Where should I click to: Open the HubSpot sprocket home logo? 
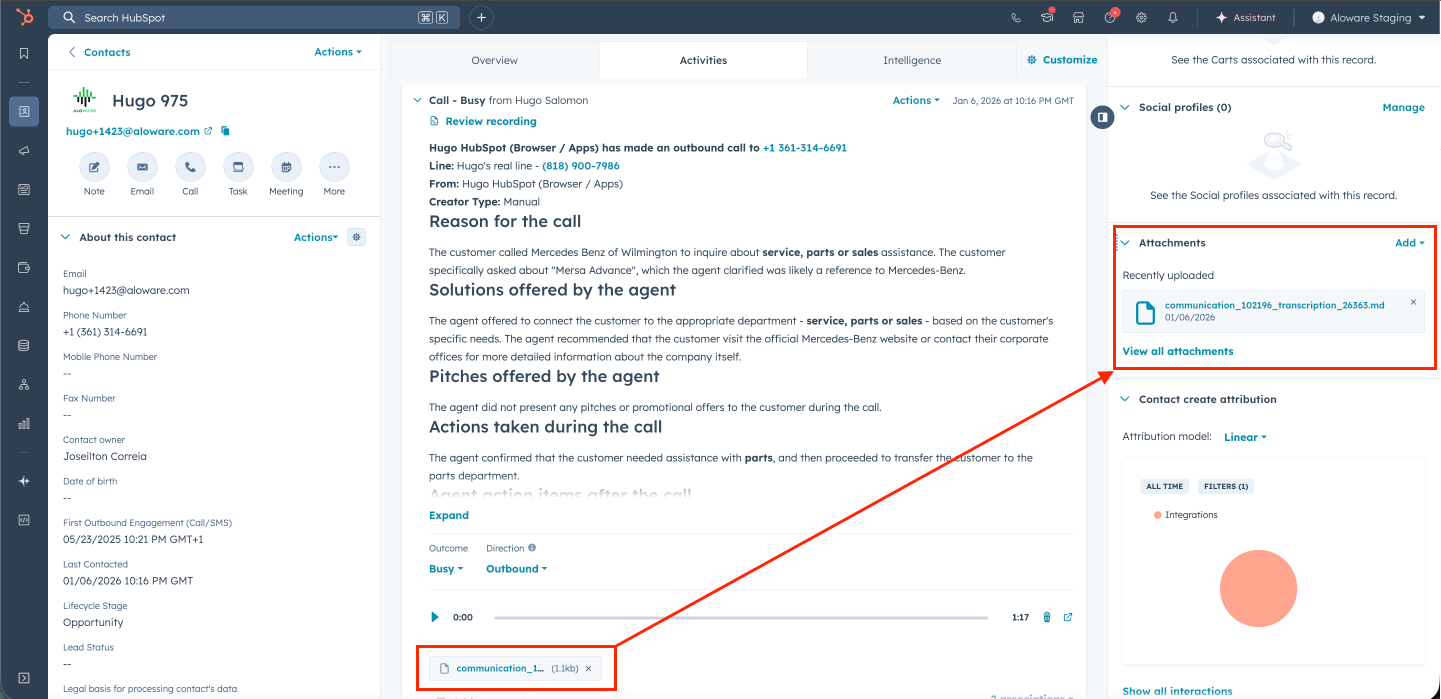point(24,17)
